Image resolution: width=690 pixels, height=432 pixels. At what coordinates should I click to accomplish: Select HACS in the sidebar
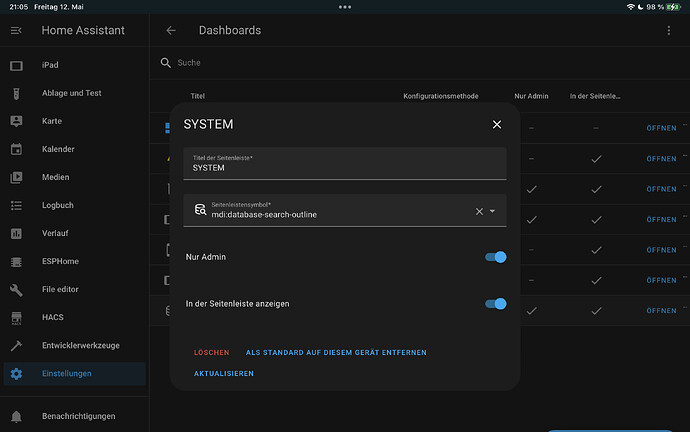point(75,318)
